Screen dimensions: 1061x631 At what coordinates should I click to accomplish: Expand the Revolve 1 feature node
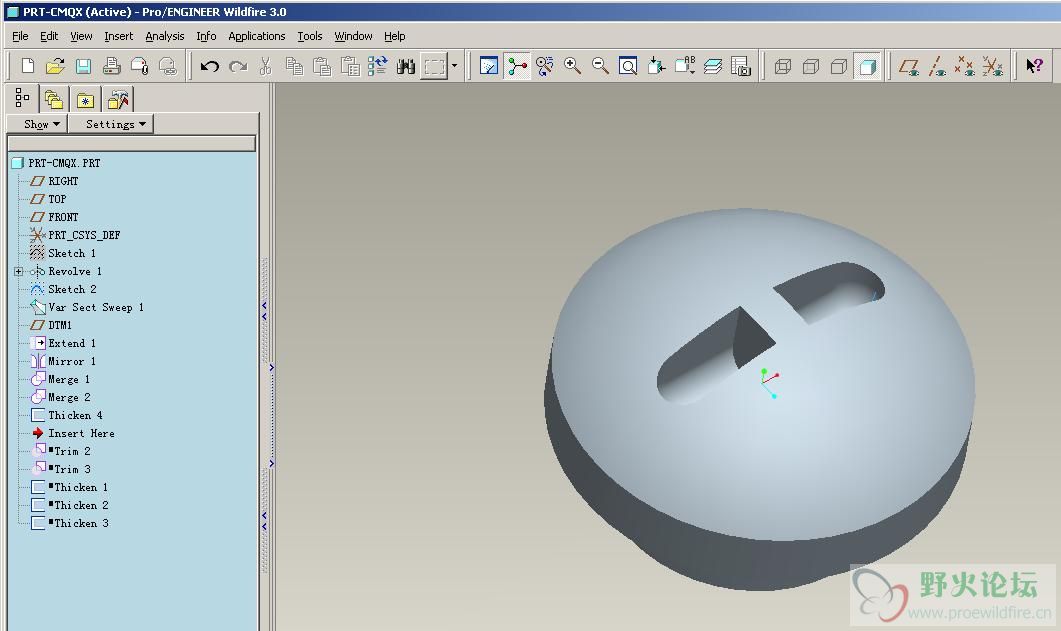18,271
